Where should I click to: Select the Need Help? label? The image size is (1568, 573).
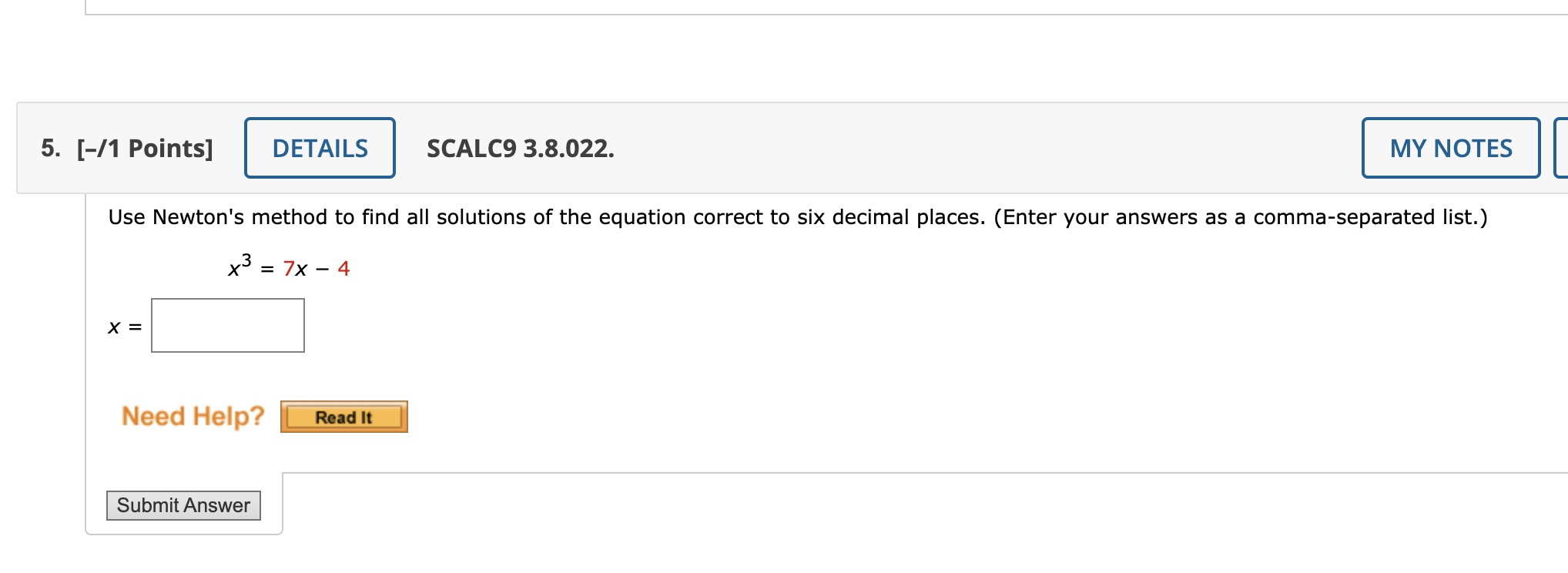coord(192,416)
